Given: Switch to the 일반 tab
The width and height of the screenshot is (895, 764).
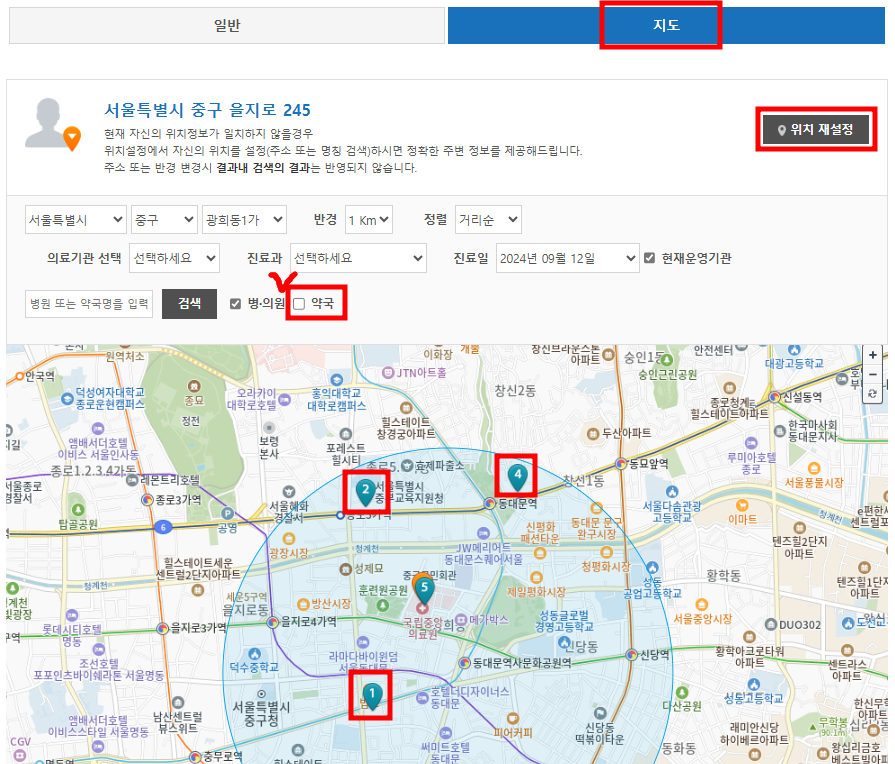Looking at the screenshot, I should [x=227, y=26].
